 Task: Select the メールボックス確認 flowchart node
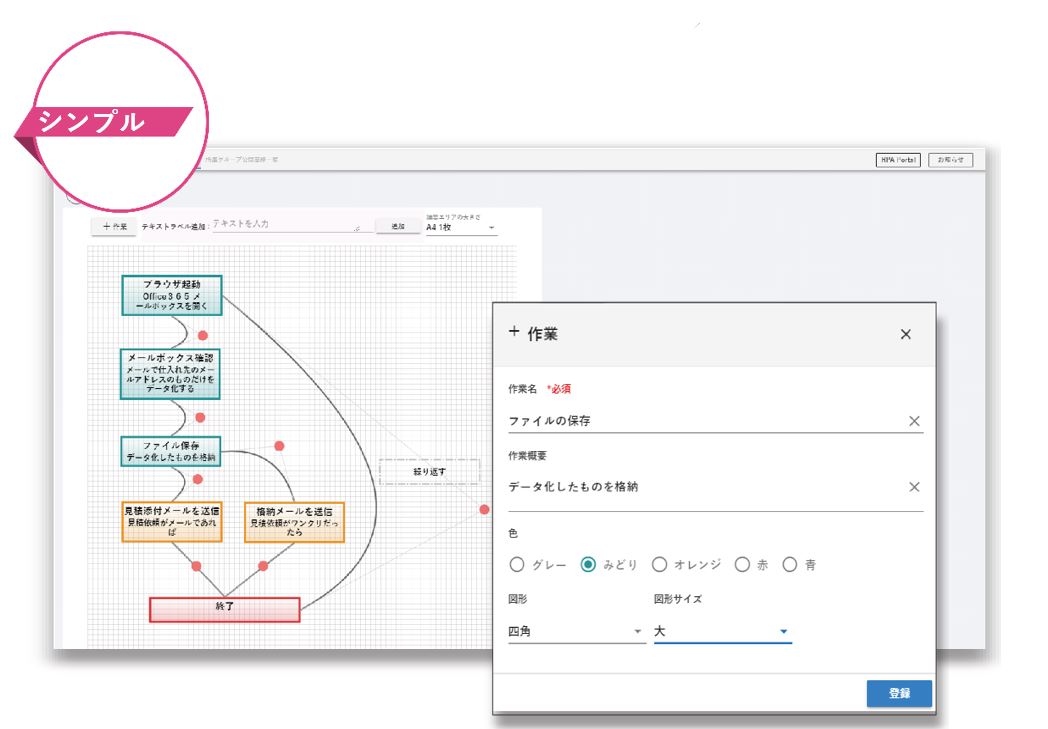[x=170, y=374]
